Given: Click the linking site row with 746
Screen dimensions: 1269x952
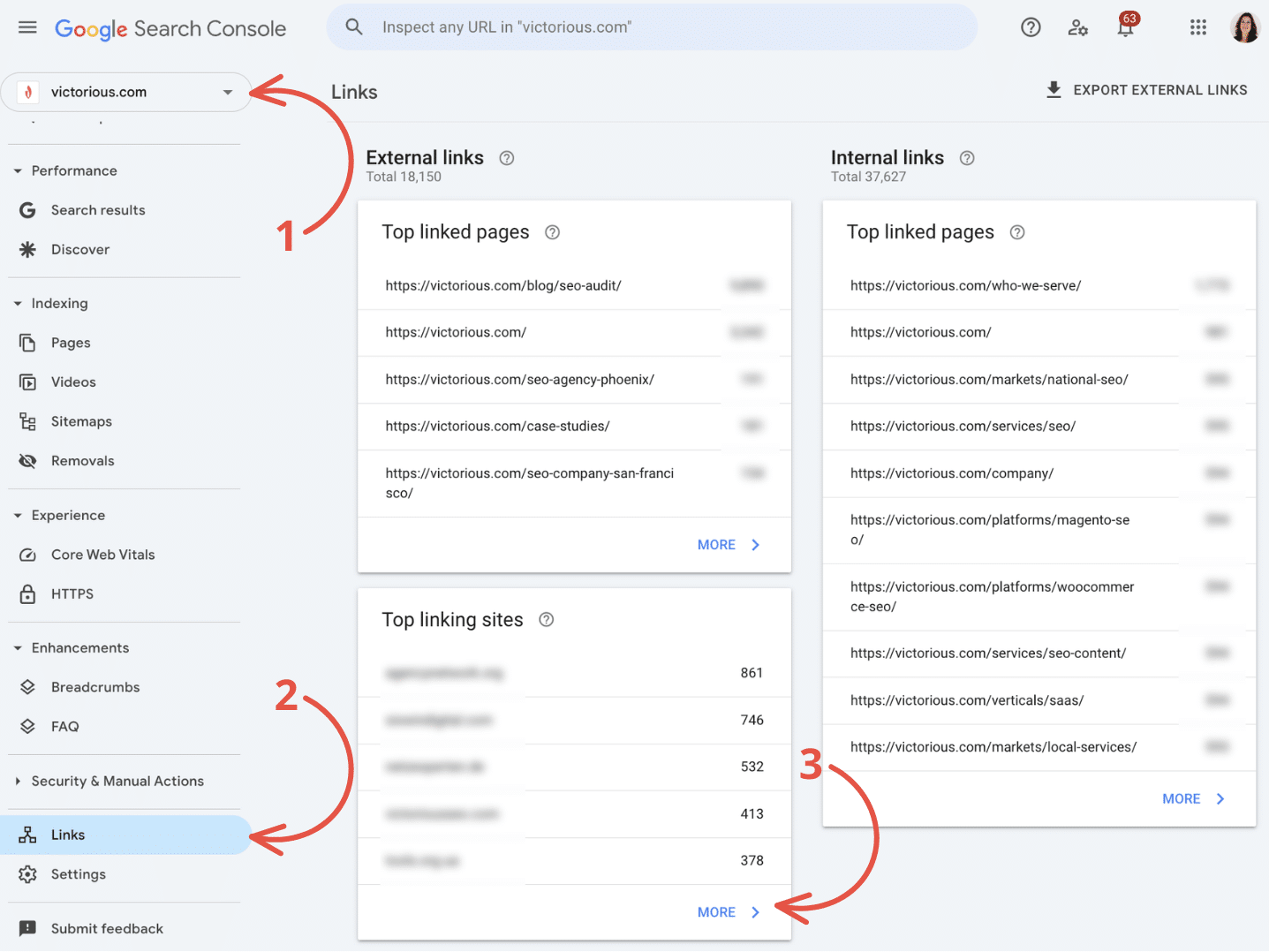Looking at the screenshot, I should coord(574,720).
